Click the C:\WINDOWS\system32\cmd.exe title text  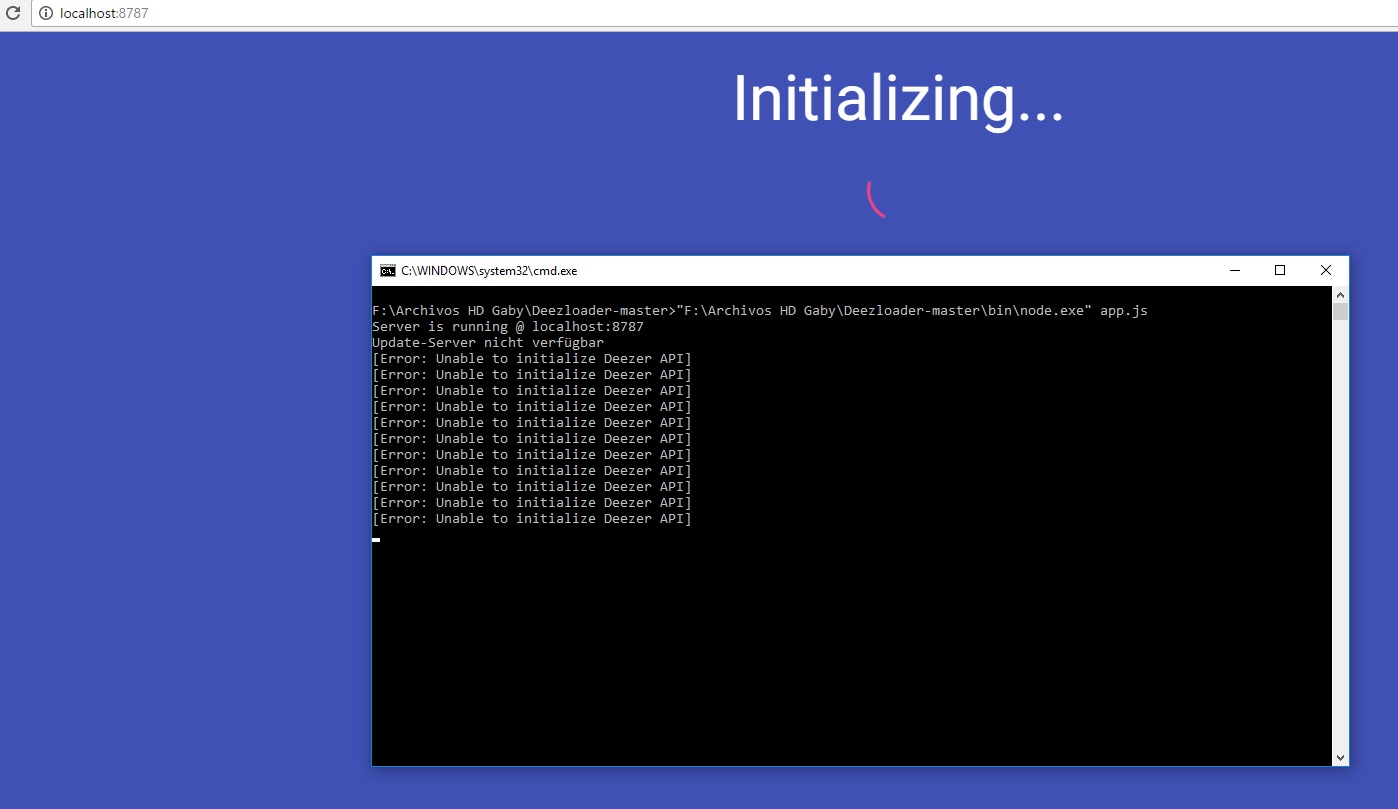489,271
